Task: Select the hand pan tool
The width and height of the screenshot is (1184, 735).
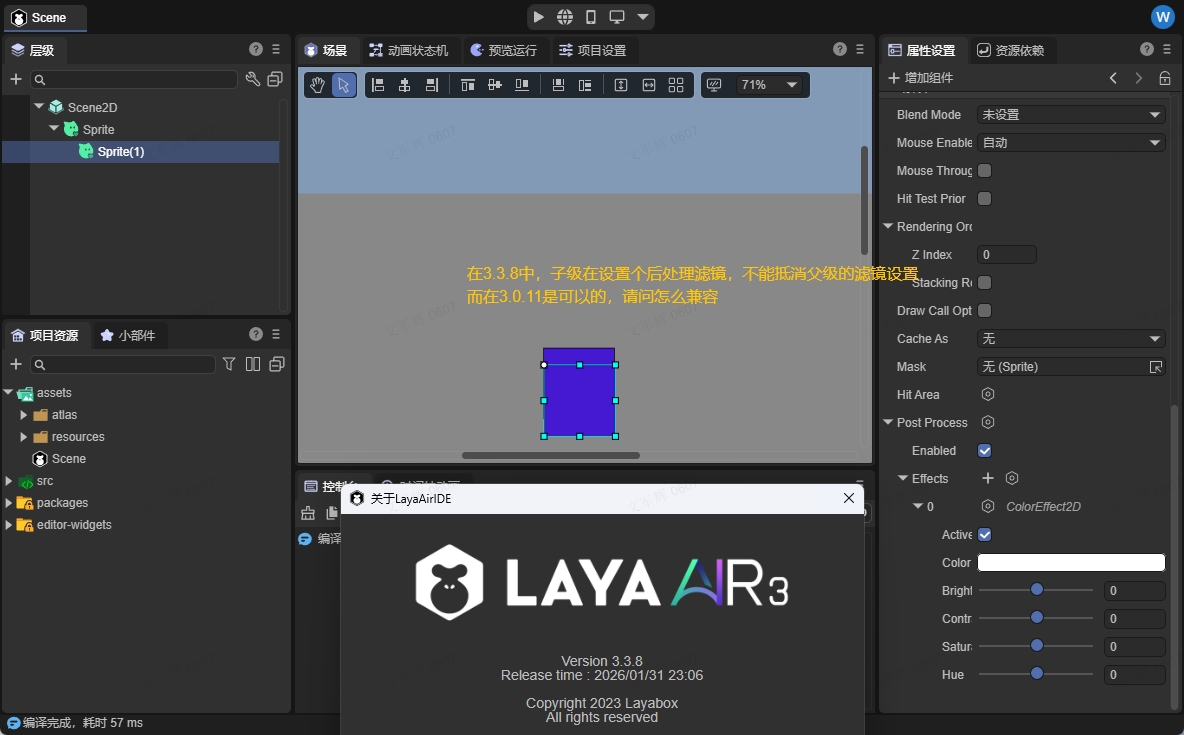Action: [317, 85]
